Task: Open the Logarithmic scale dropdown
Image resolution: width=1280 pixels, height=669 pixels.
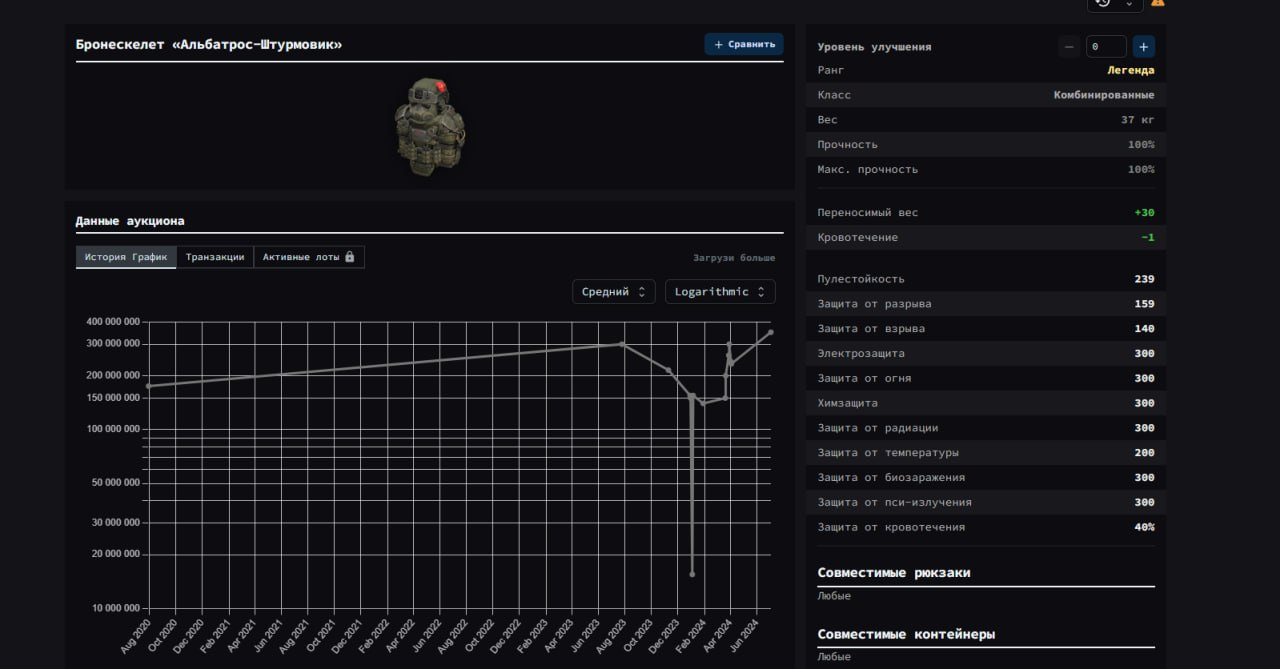Action: click(x=720, y=292)
